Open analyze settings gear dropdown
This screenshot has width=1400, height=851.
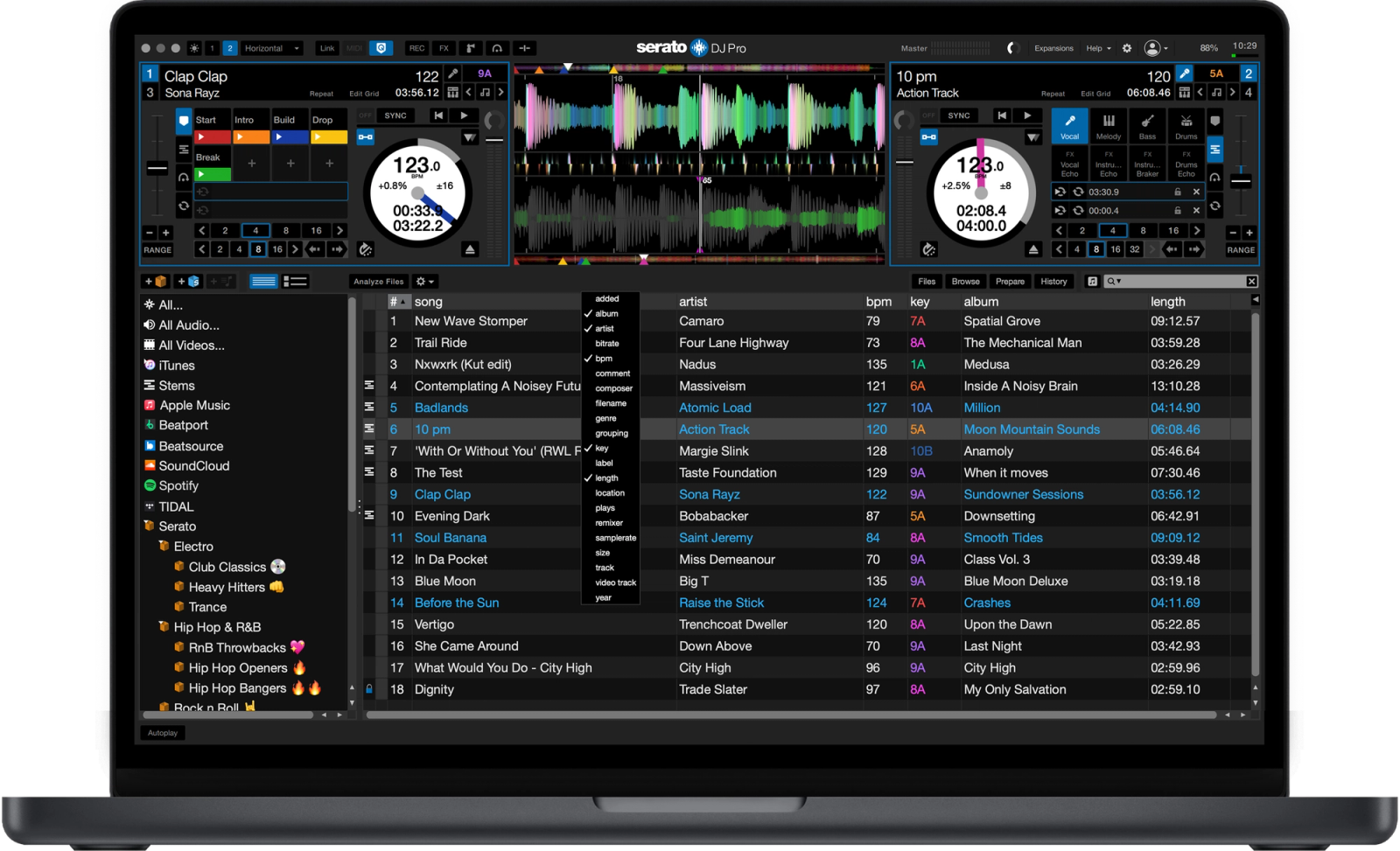425,282
